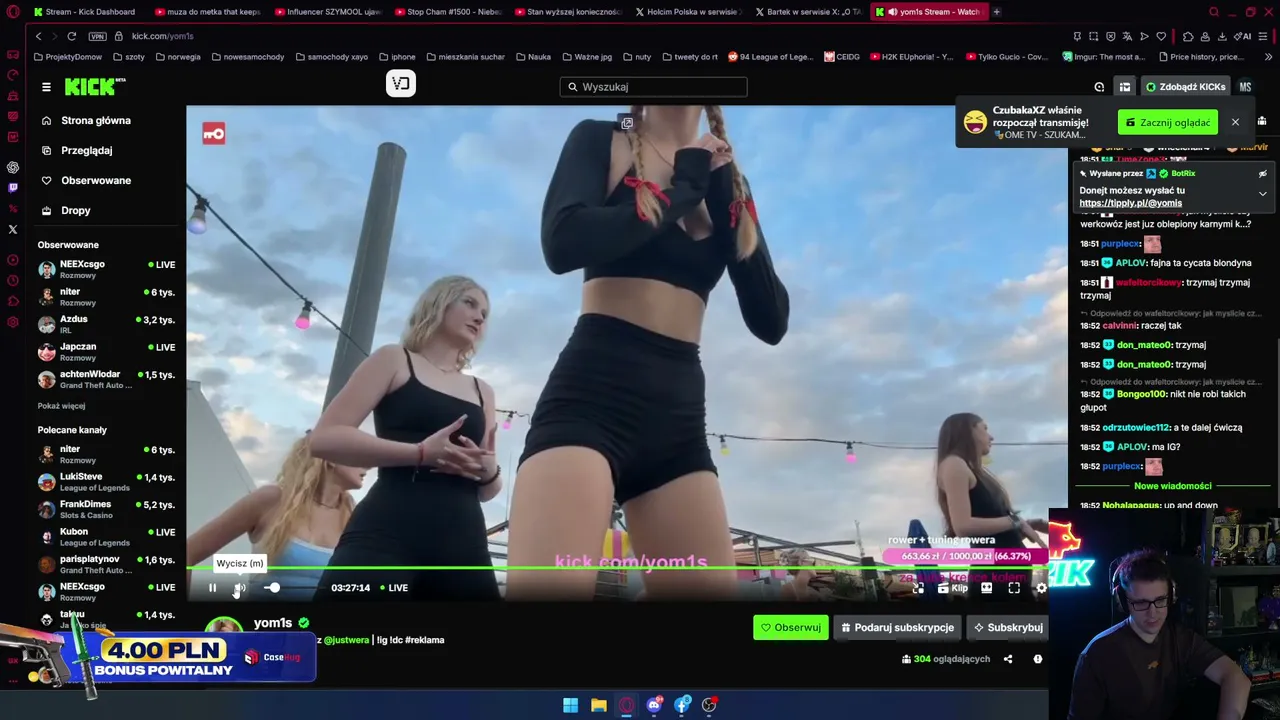Open Opera sidebar settings gear
The width and height of the screenshot is (1280, 720).
coord(13,322)
